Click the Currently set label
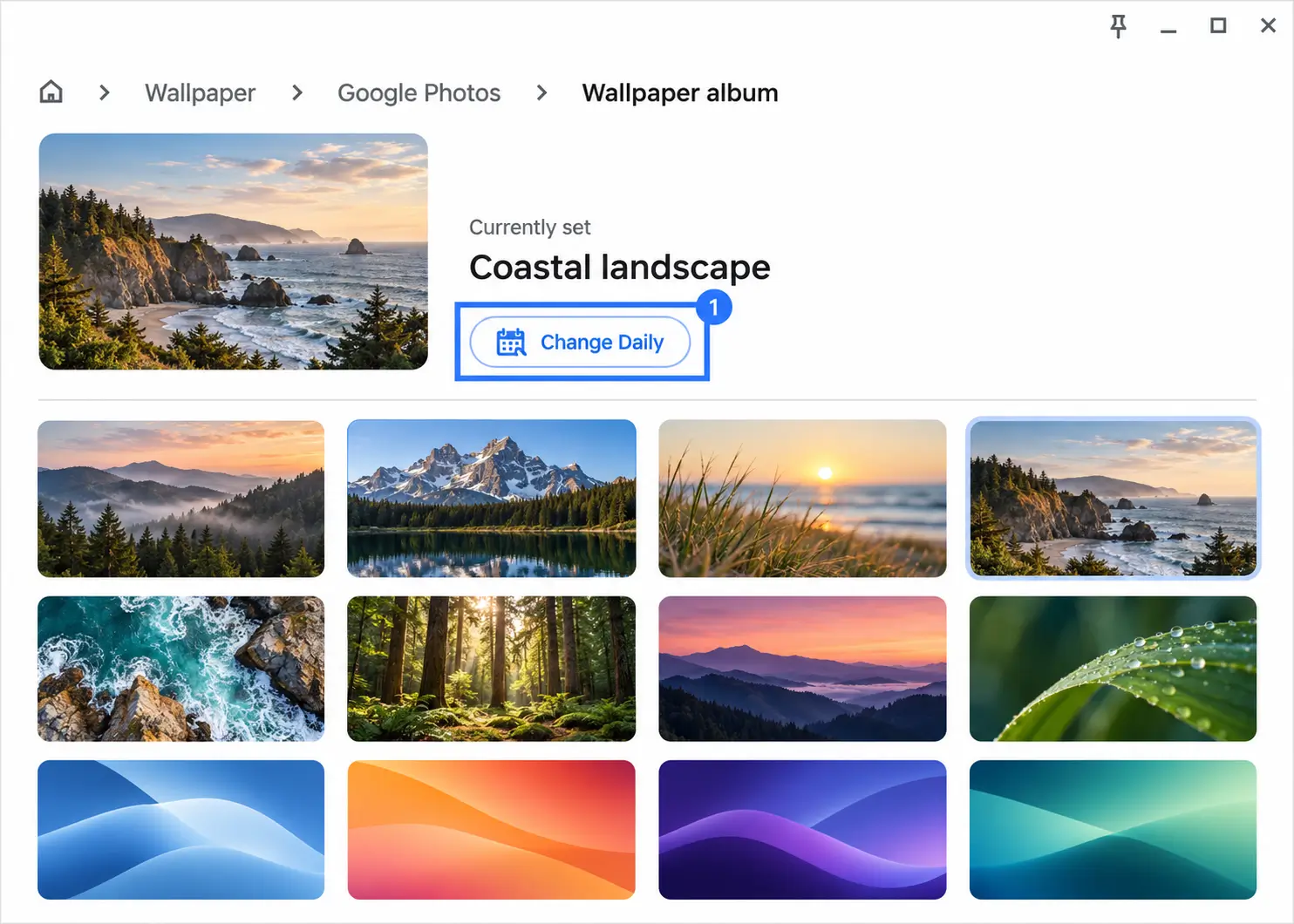 530,228
